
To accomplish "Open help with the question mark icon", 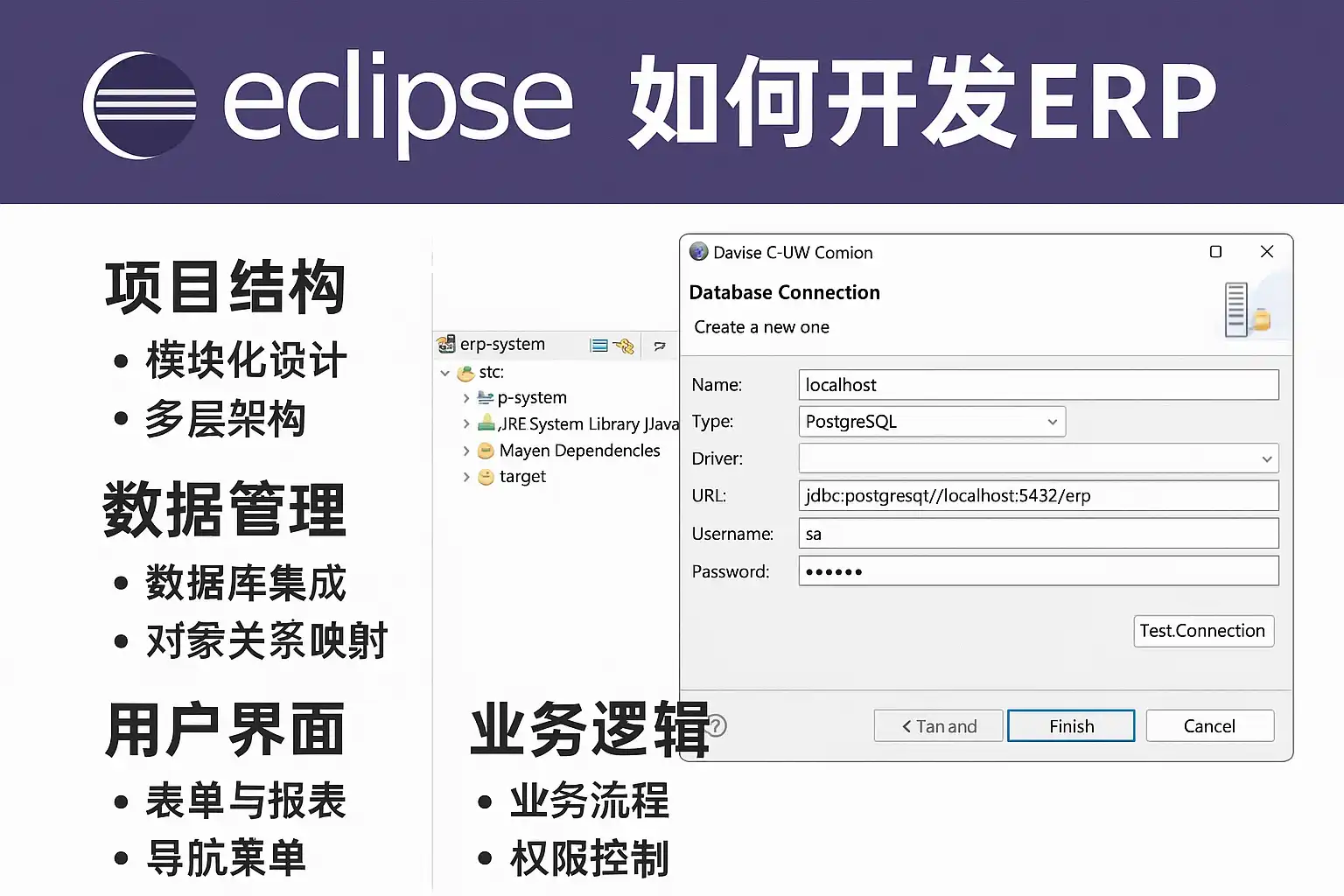I will [x=717, y=725].
